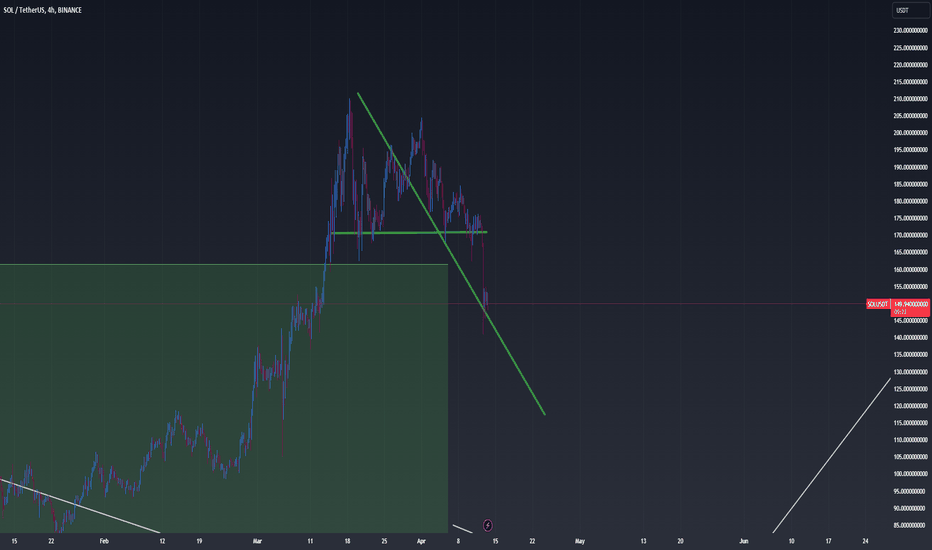The height and width of the screenshot is (550, 932).
Task: Click the 220.000000000 price label
Action: point(911,65)
